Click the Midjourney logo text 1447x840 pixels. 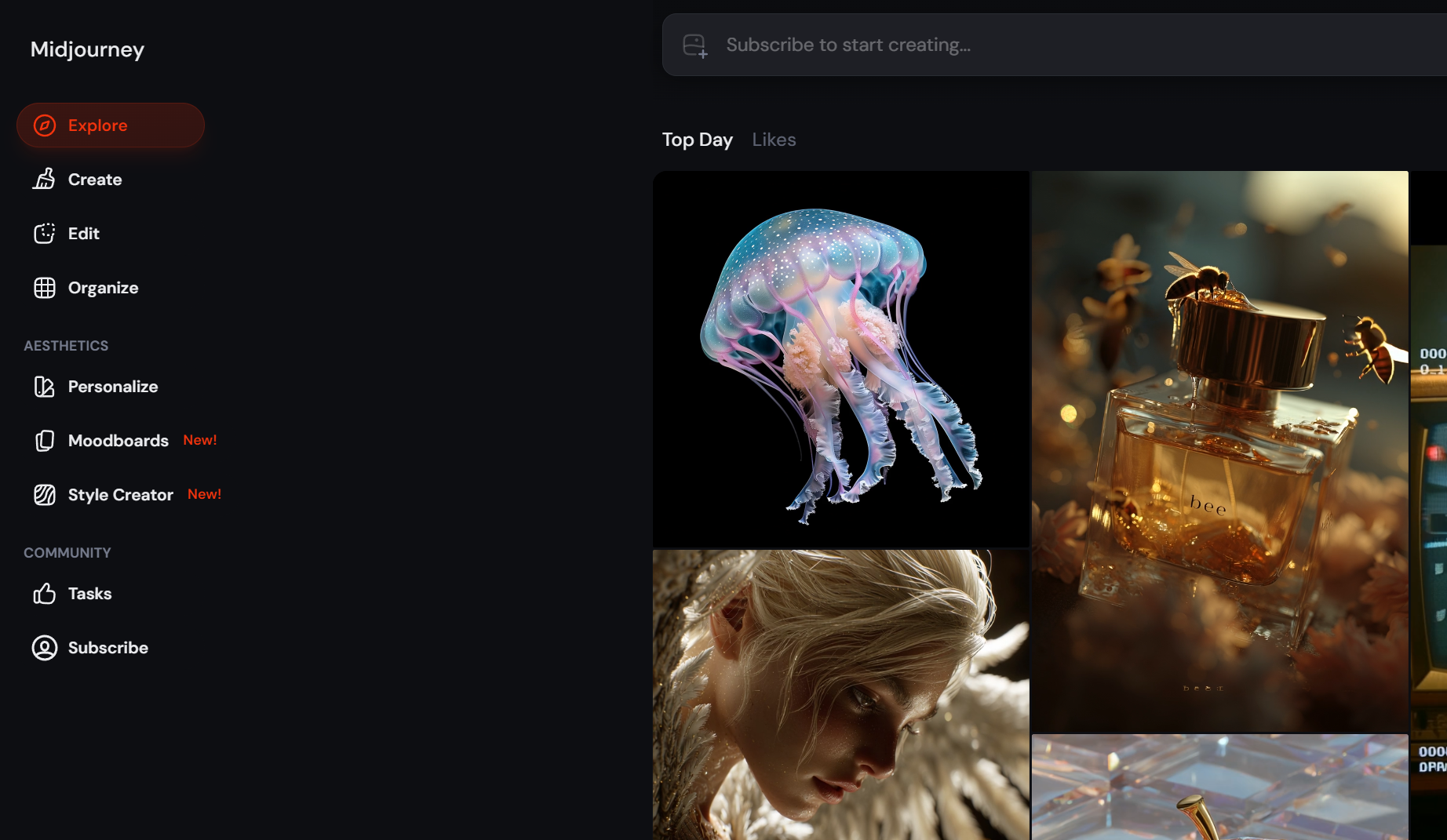[x=87, y=49]
